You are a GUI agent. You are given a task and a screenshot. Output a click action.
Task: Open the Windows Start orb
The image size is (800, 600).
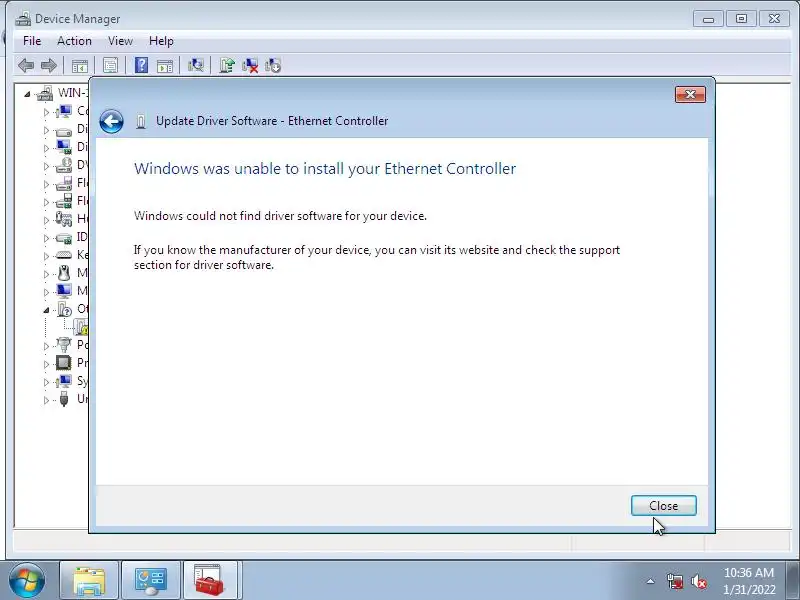click(x=27, y=580)
